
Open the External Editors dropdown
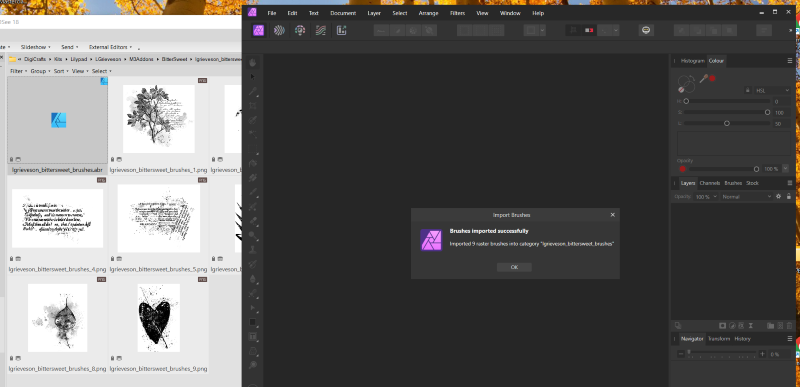point(110,47)
